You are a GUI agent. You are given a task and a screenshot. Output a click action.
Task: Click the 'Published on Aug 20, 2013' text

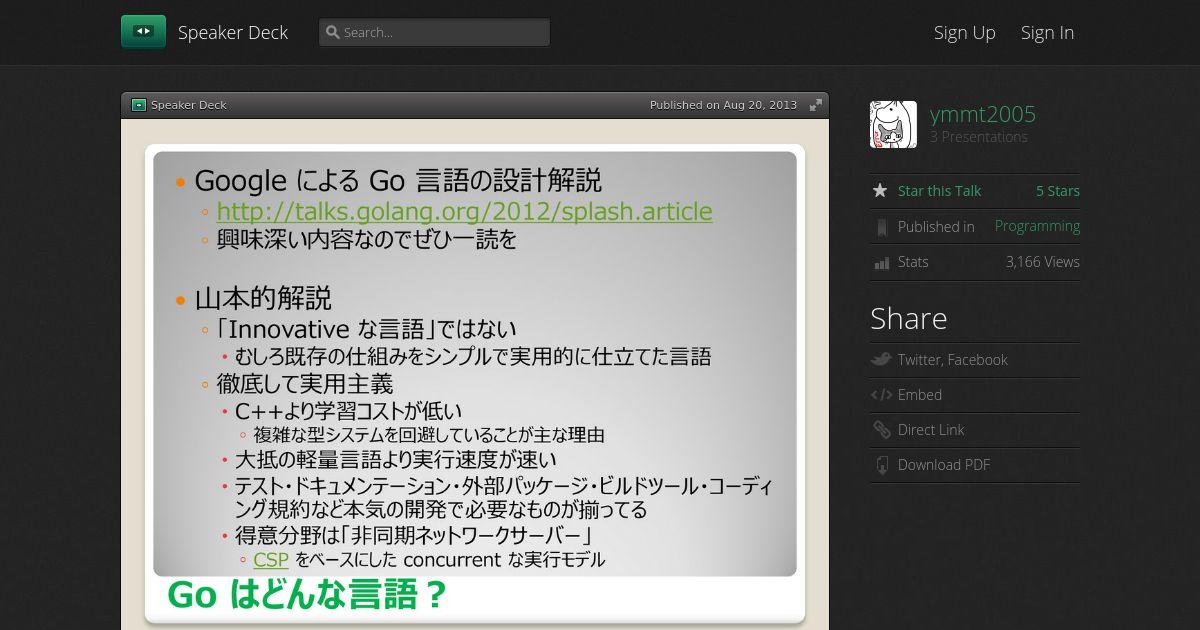[723, 105]
